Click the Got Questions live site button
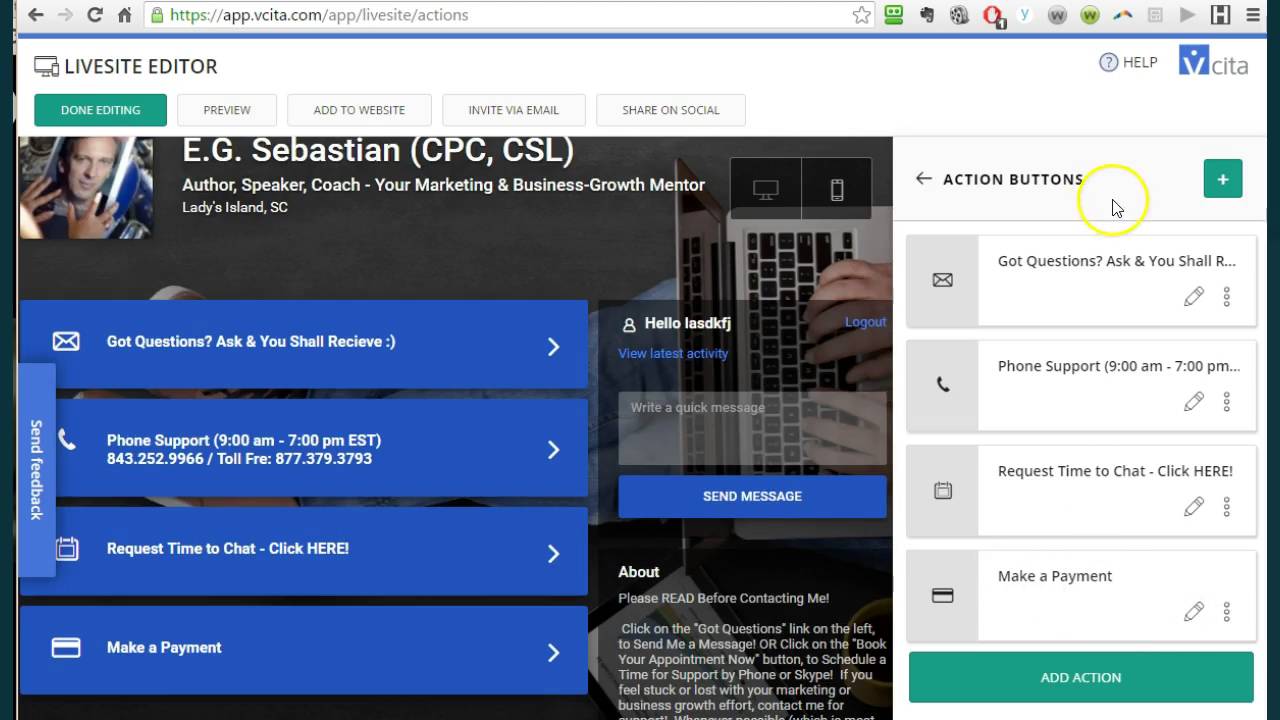Viewport: 1280px width, 720px height. (304, 343)
